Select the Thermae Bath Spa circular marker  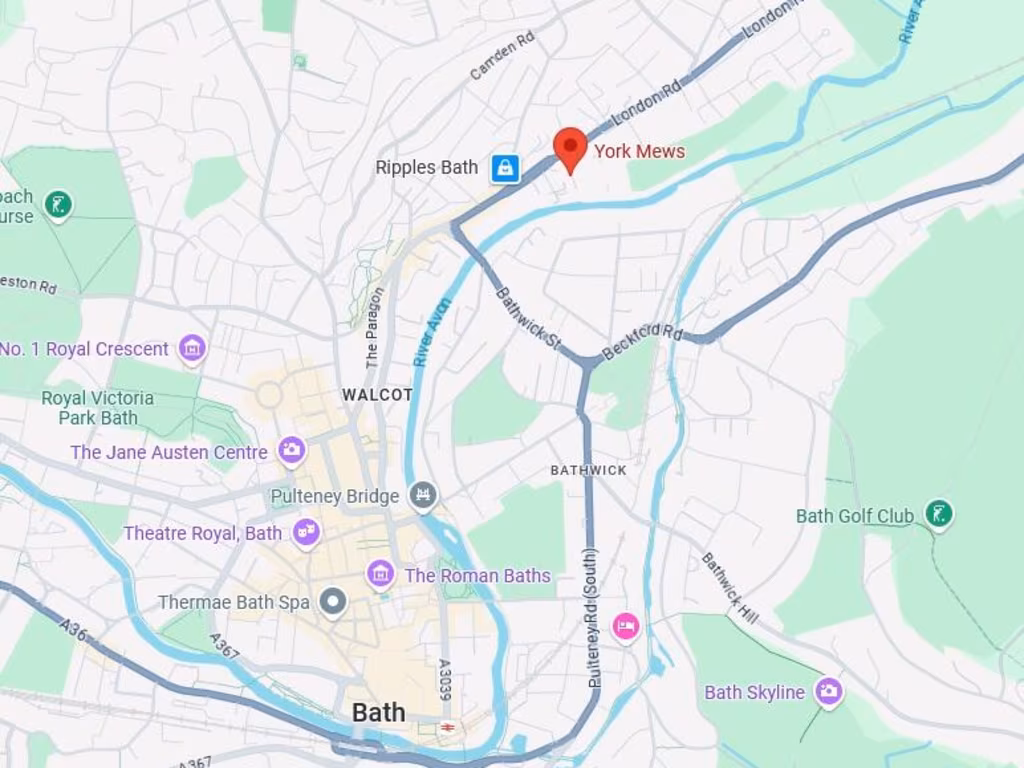pos(333,601)
